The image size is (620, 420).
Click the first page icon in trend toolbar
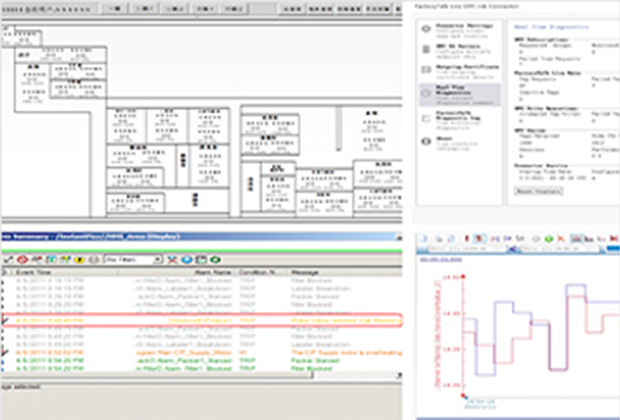point(424,238)
